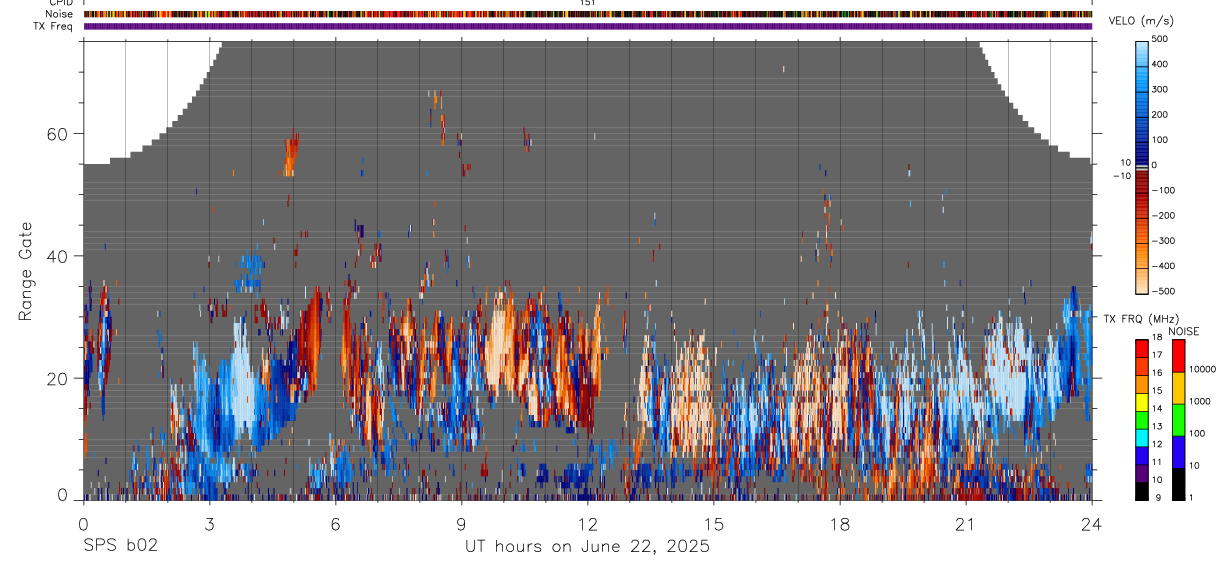Image resolution: width=1228 pixels, height=567 pixels.
Task: Click the 18 tick on UT hours axis
Action: 840,523
